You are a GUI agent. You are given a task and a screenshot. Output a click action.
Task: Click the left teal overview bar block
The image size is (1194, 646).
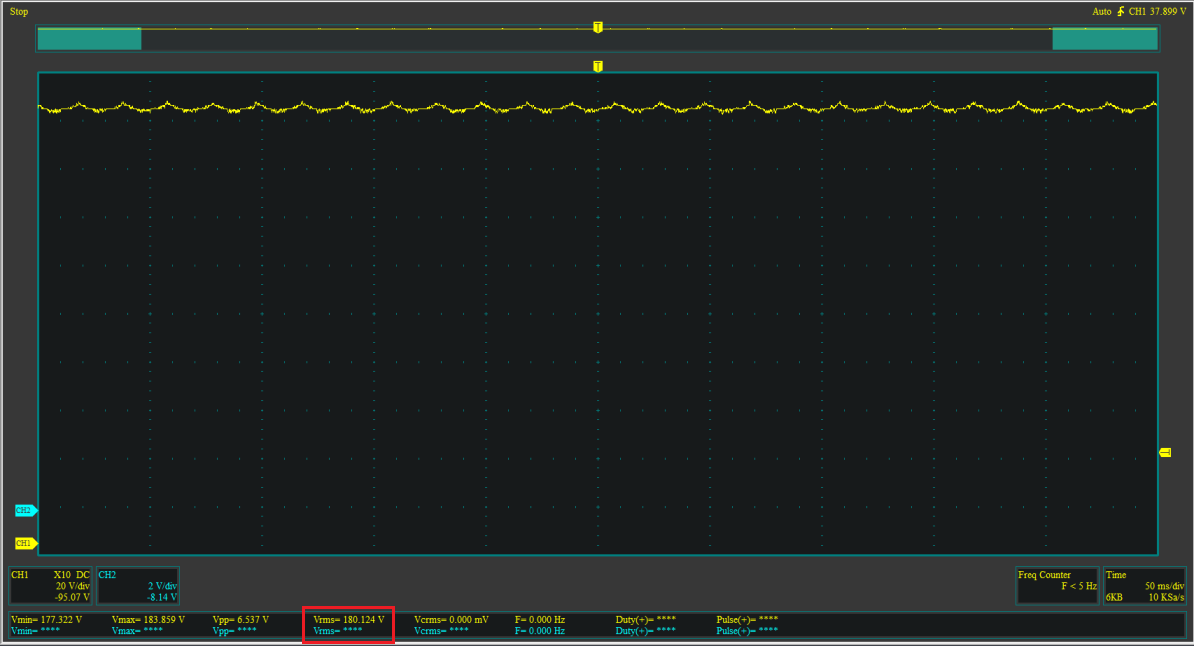89,39
